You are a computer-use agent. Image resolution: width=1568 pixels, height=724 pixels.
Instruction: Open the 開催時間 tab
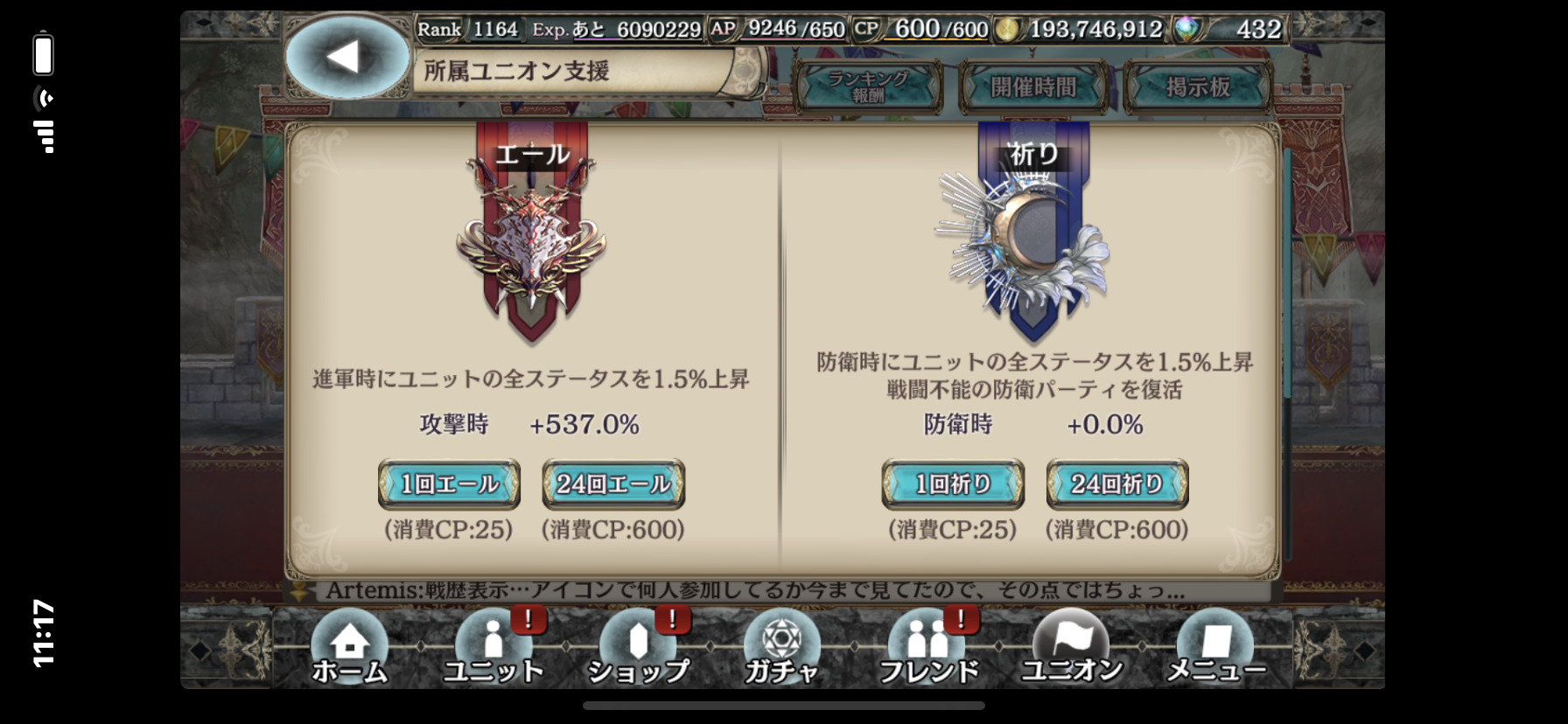pyautogui.click(x=1033, y=87)
